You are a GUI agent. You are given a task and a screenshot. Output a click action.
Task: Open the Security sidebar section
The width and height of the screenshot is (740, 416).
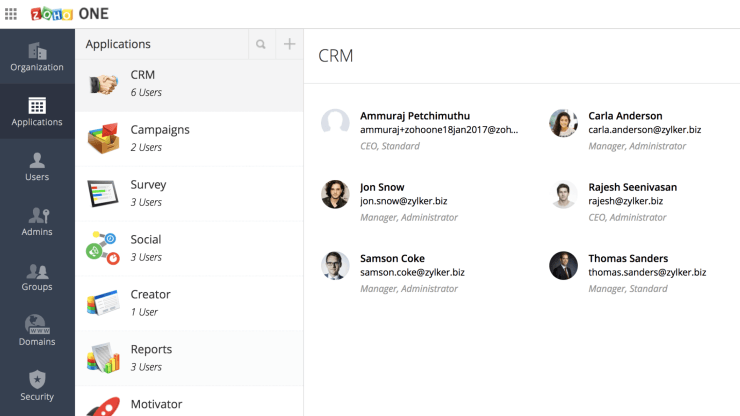coord(37,386)
